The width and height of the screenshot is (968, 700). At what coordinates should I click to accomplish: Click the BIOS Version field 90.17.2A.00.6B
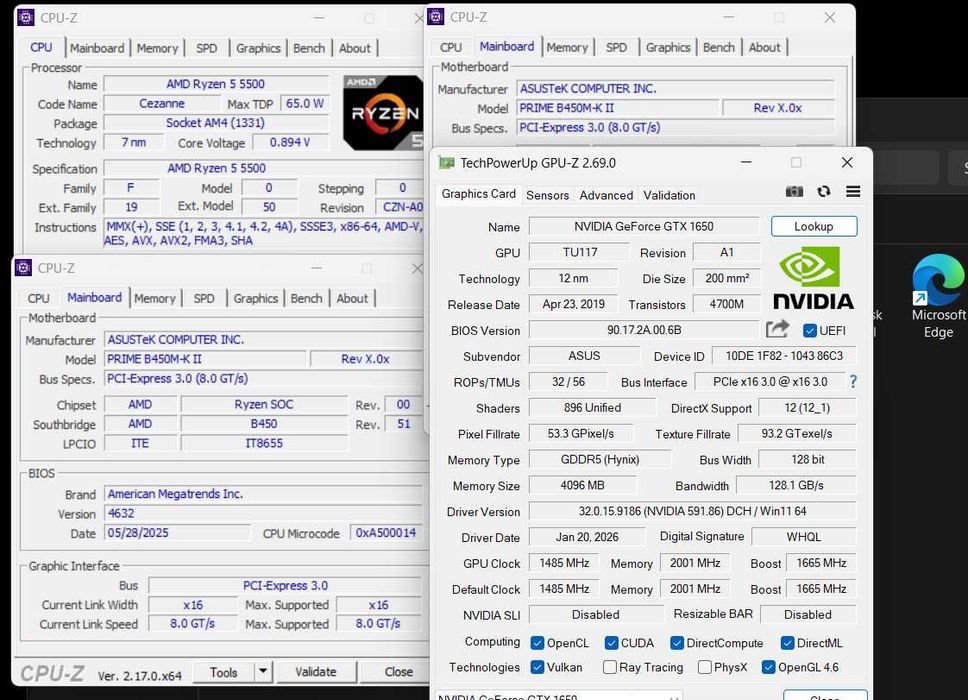click(x=644, y=330)
